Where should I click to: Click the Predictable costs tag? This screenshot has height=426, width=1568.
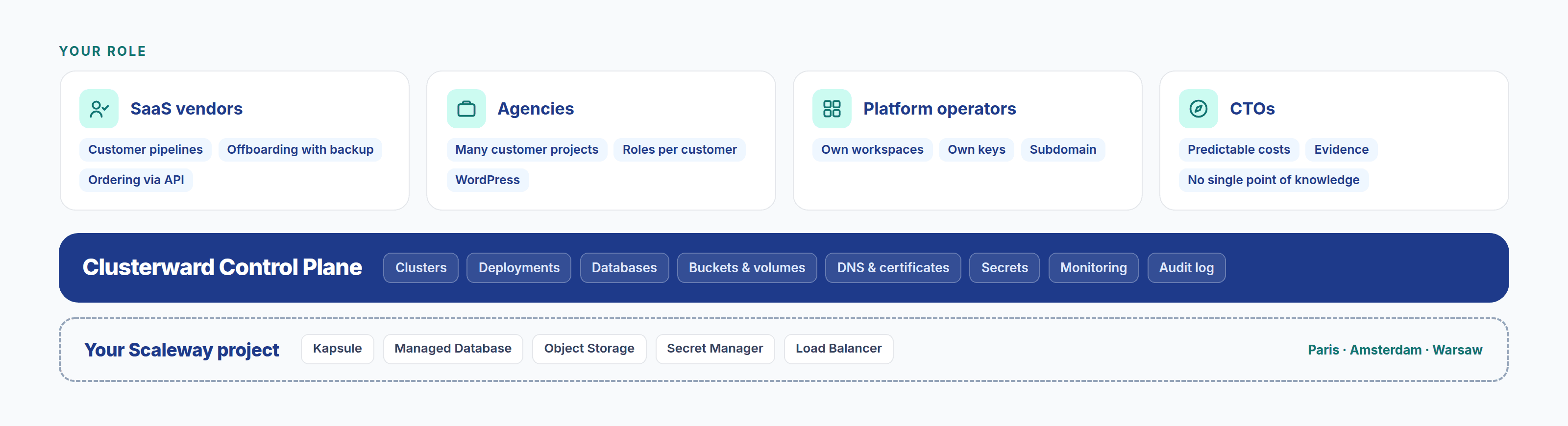(1239, 150)
